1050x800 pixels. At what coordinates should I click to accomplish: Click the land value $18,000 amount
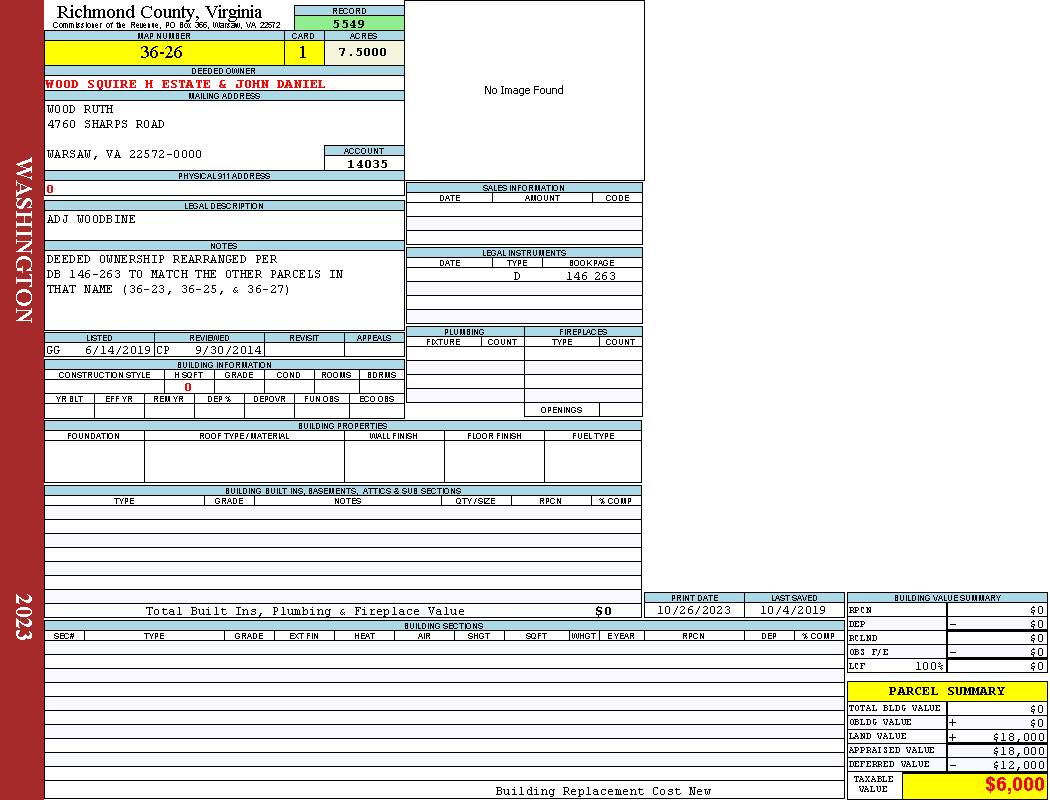click(1018, 737)
